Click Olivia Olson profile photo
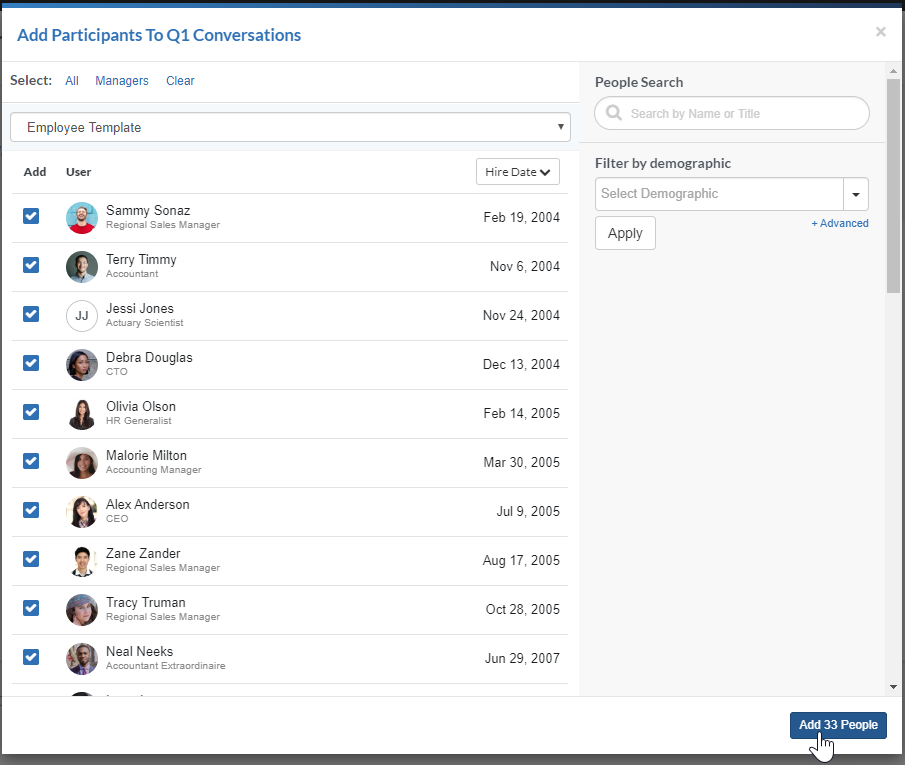 tap(82, 414)
